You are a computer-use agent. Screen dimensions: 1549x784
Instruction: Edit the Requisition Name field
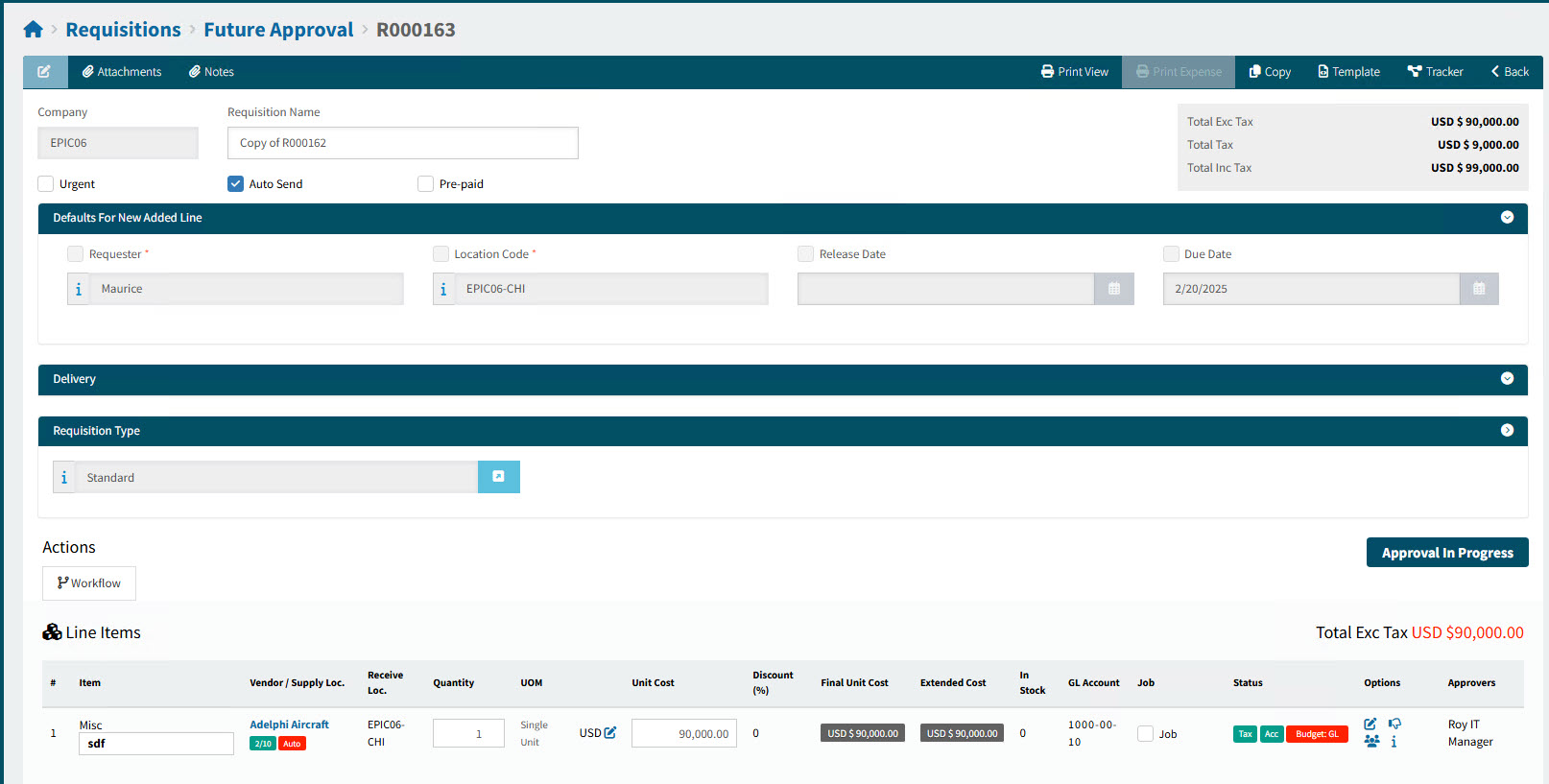403,143
